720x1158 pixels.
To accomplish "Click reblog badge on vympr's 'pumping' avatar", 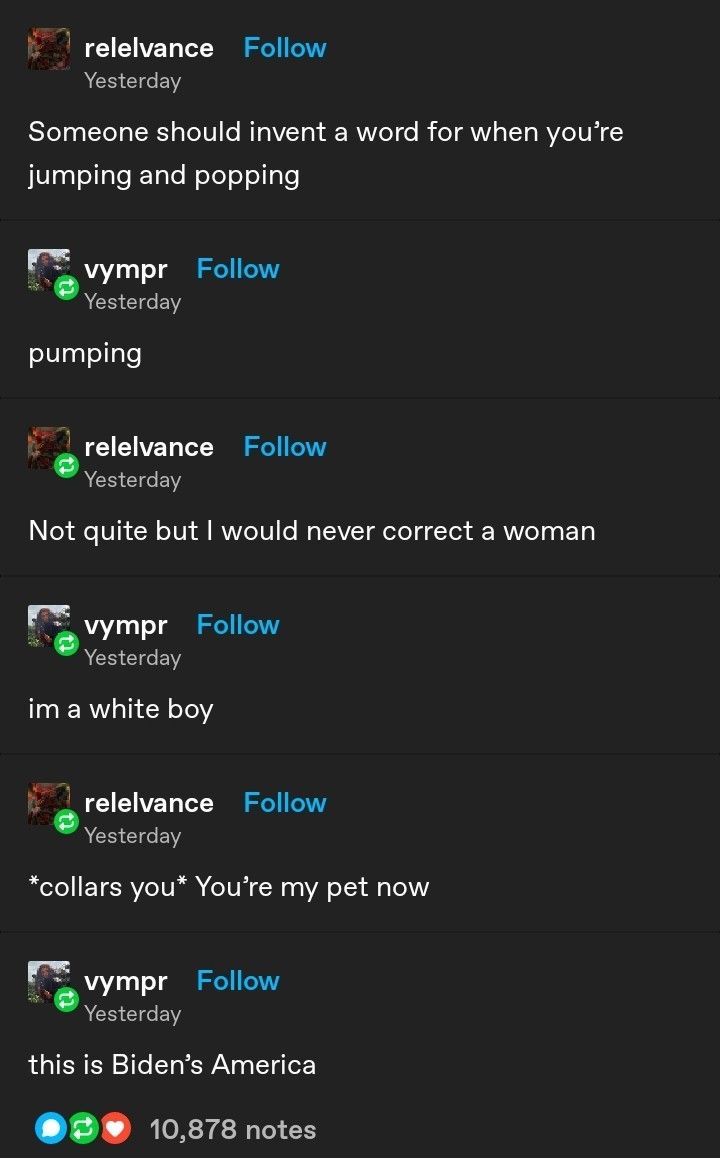I will coord(66,288).
